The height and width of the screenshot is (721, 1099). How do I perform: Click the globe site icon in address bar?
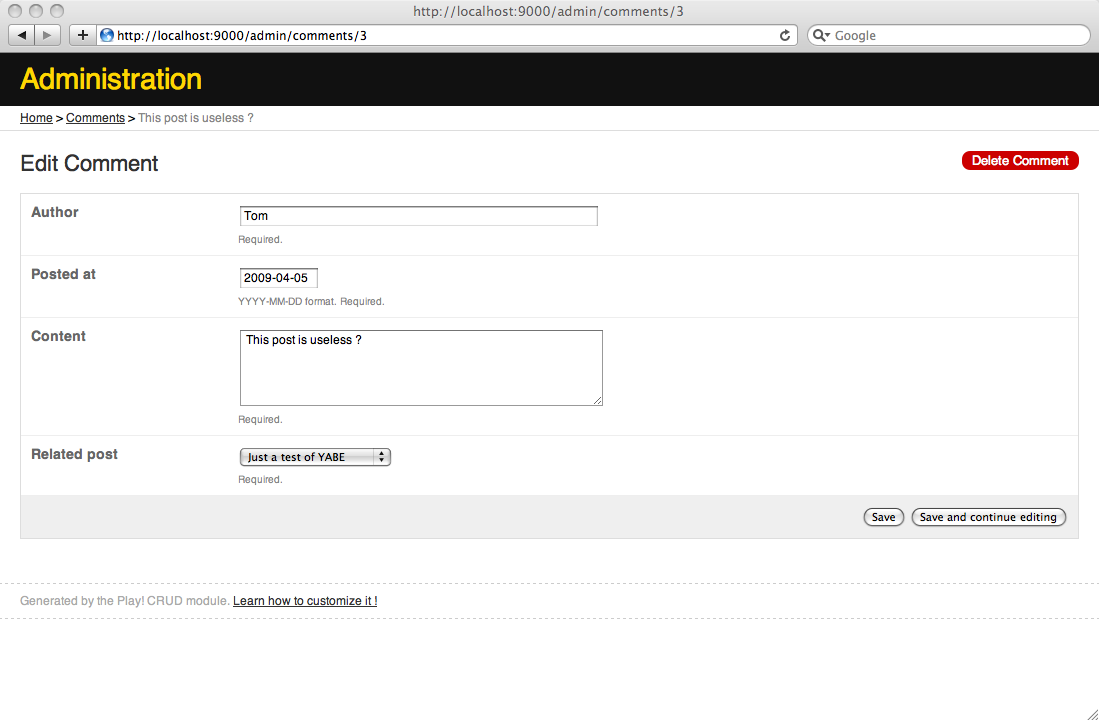pyautogui.click(x=107, y=35)
